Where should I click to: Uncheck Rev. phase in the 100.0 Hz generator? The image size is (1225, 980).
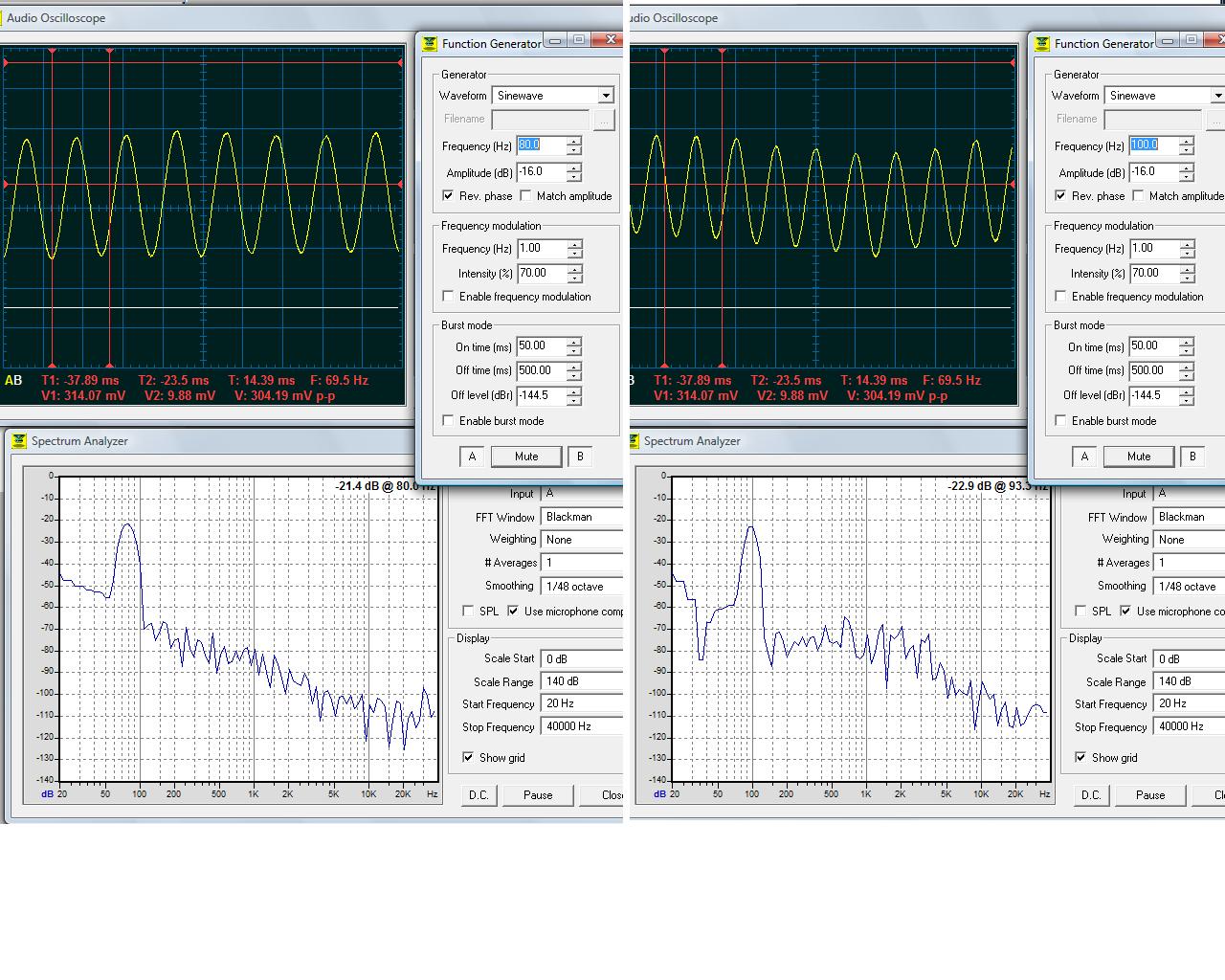tap(1060, 196)
